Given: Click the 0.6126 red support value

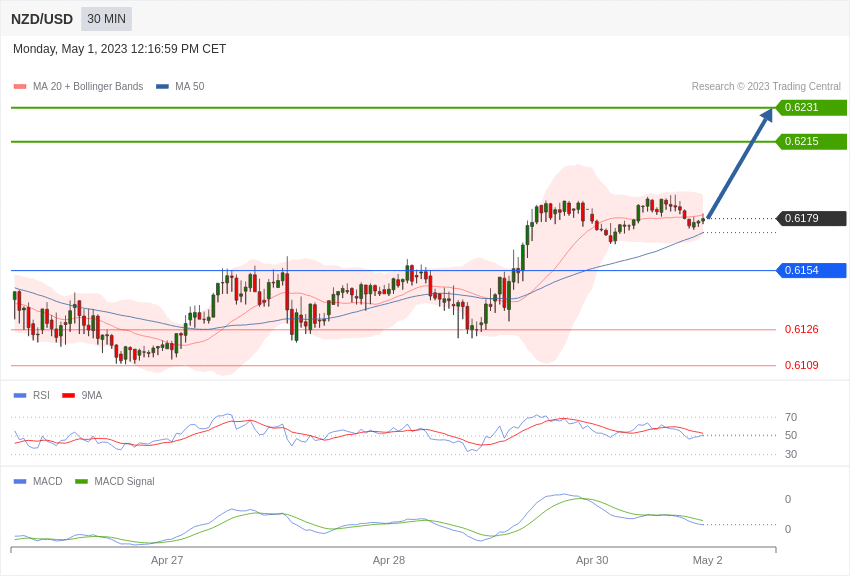Looking at the screenshot, I should tap(802, 329).
